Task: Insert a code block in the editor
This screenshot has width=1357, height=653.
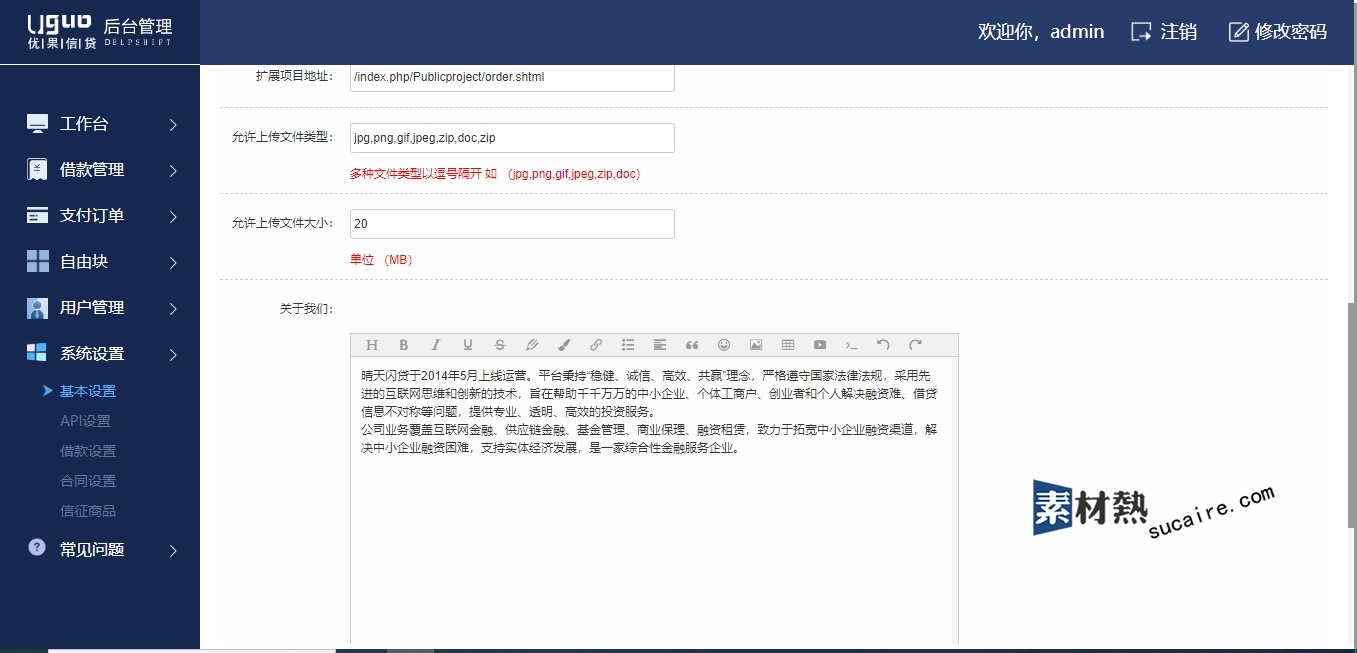Action: click(852, 345)
